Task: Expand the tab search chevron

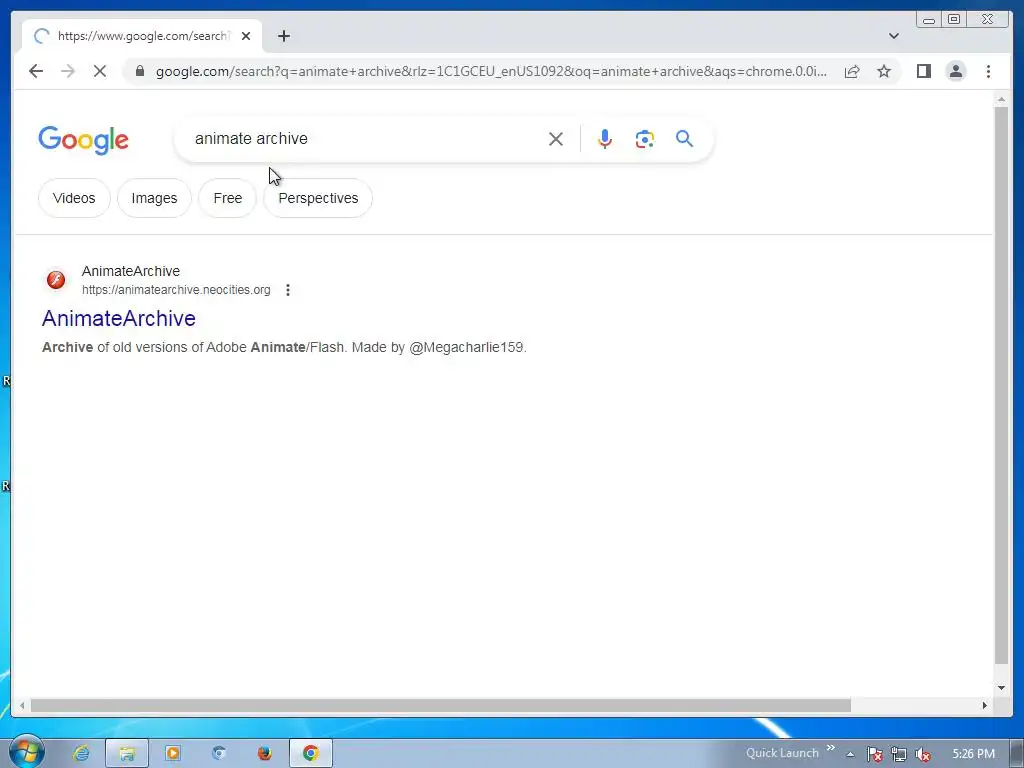Action: [x=893, y=36]
